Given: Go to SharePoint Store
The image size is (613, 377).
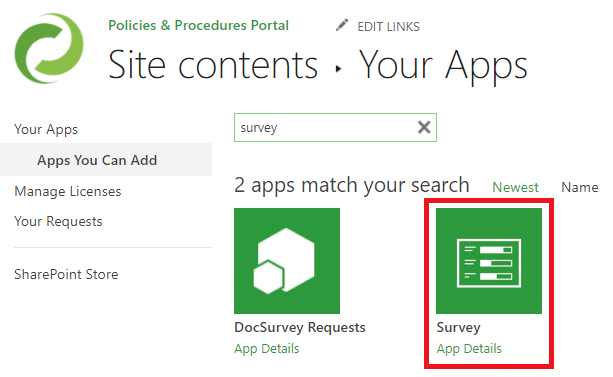Looking at the screenshot, I should click(66, 274).
